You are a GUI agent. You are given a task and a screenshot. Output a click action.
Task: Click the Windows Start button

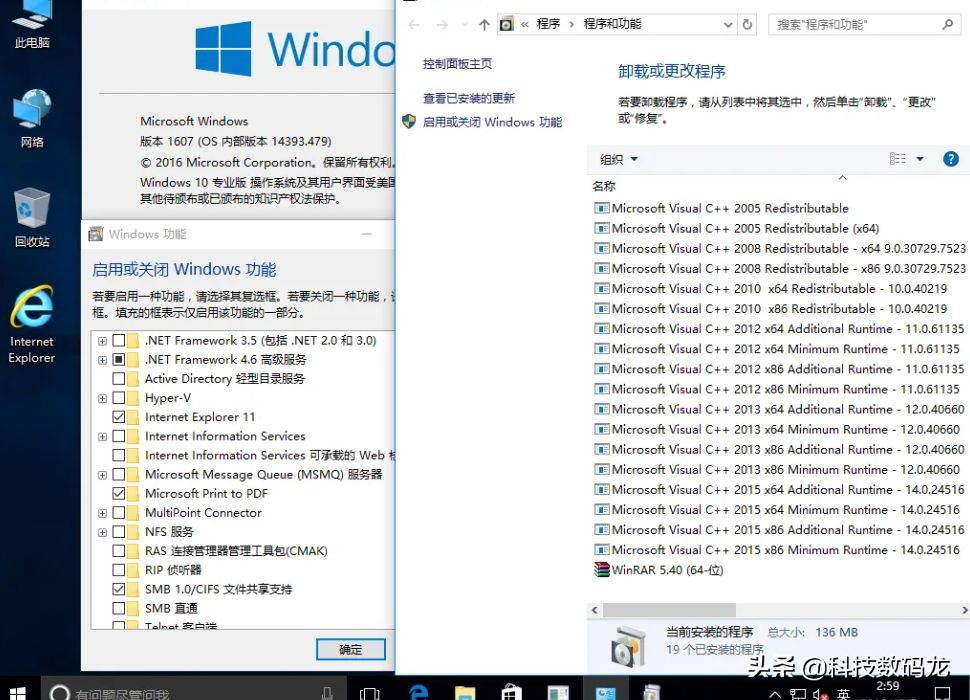click(17, 693)
